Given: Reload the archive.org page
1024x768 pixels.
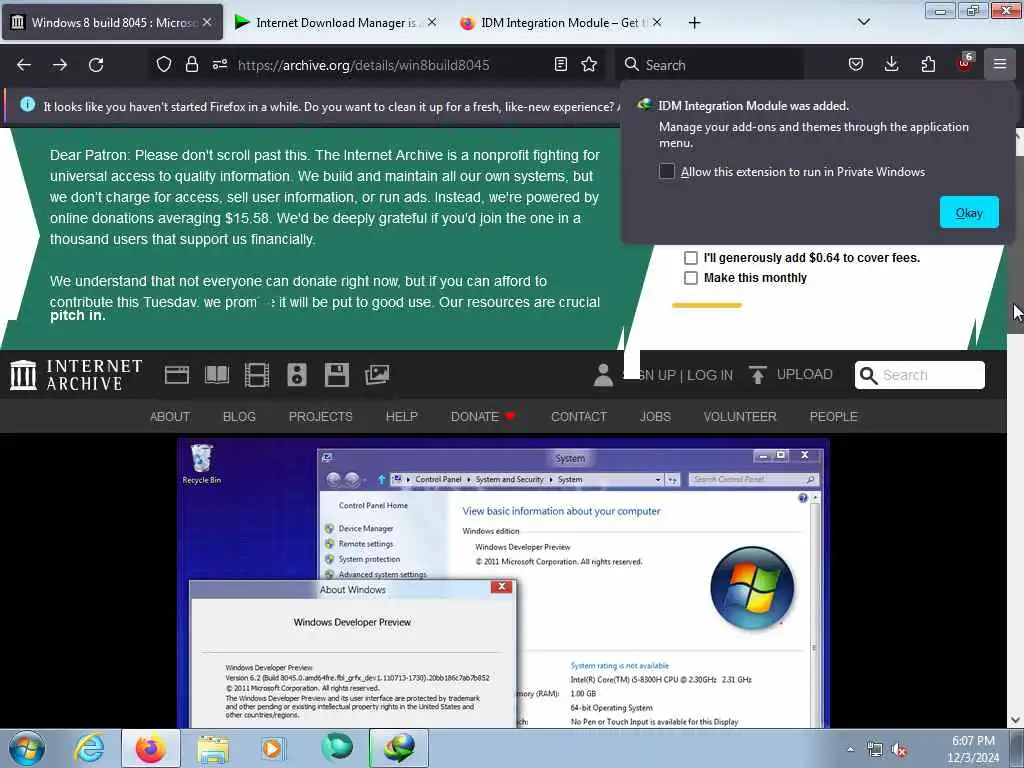Looking at the screenshot, I should click(96, 65).
